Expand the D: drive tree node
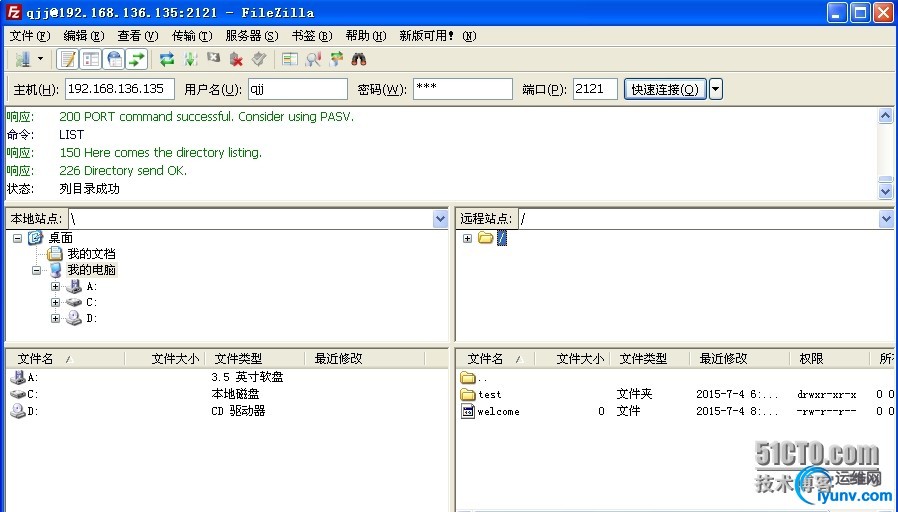 pyautogui.click(x=56, y=318)
